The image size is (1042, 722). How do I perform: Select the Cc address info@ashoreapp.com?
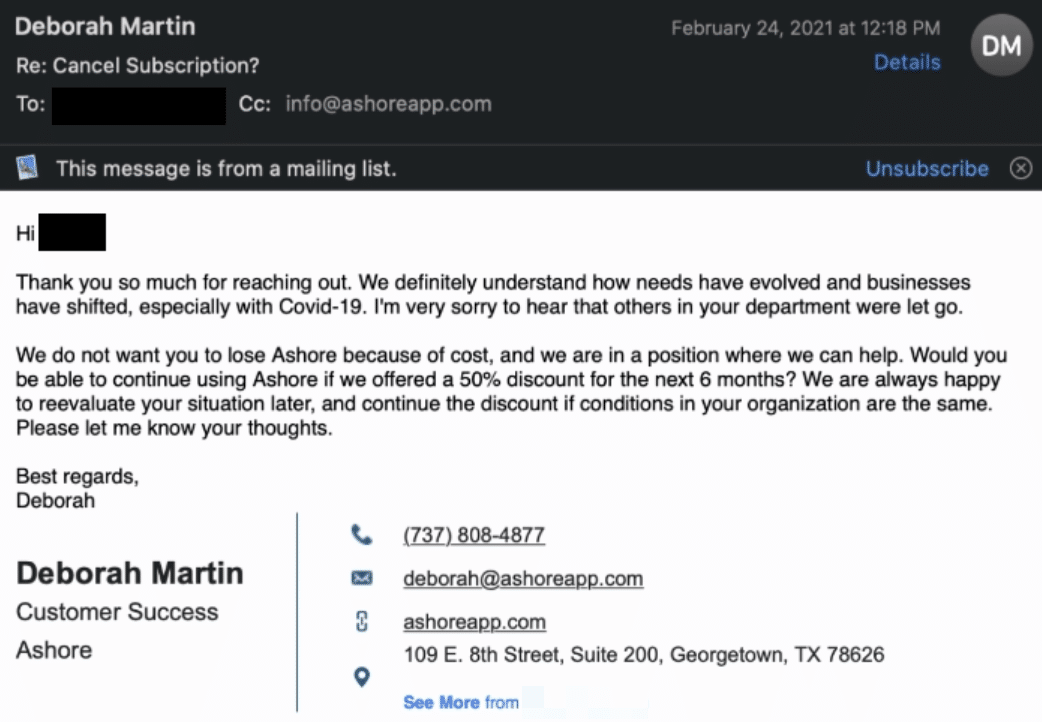tap(389, 104)
